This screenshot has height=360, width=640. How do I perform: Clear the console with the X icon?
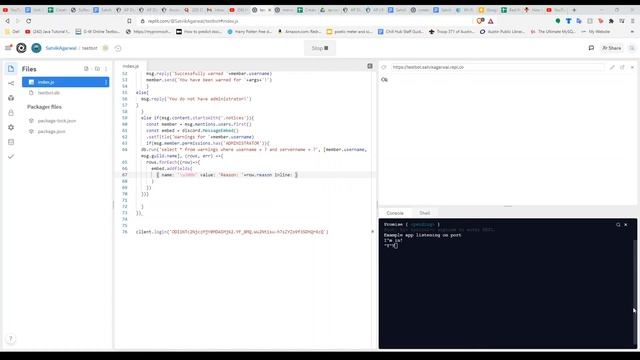click(x=626, y=225)
